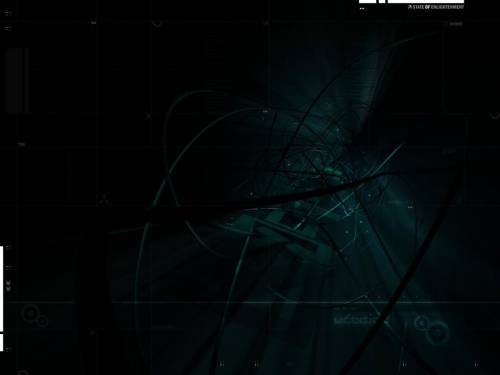Click the short white bar at lower-left edge
The image size is (500, 375).
[2, 342]
